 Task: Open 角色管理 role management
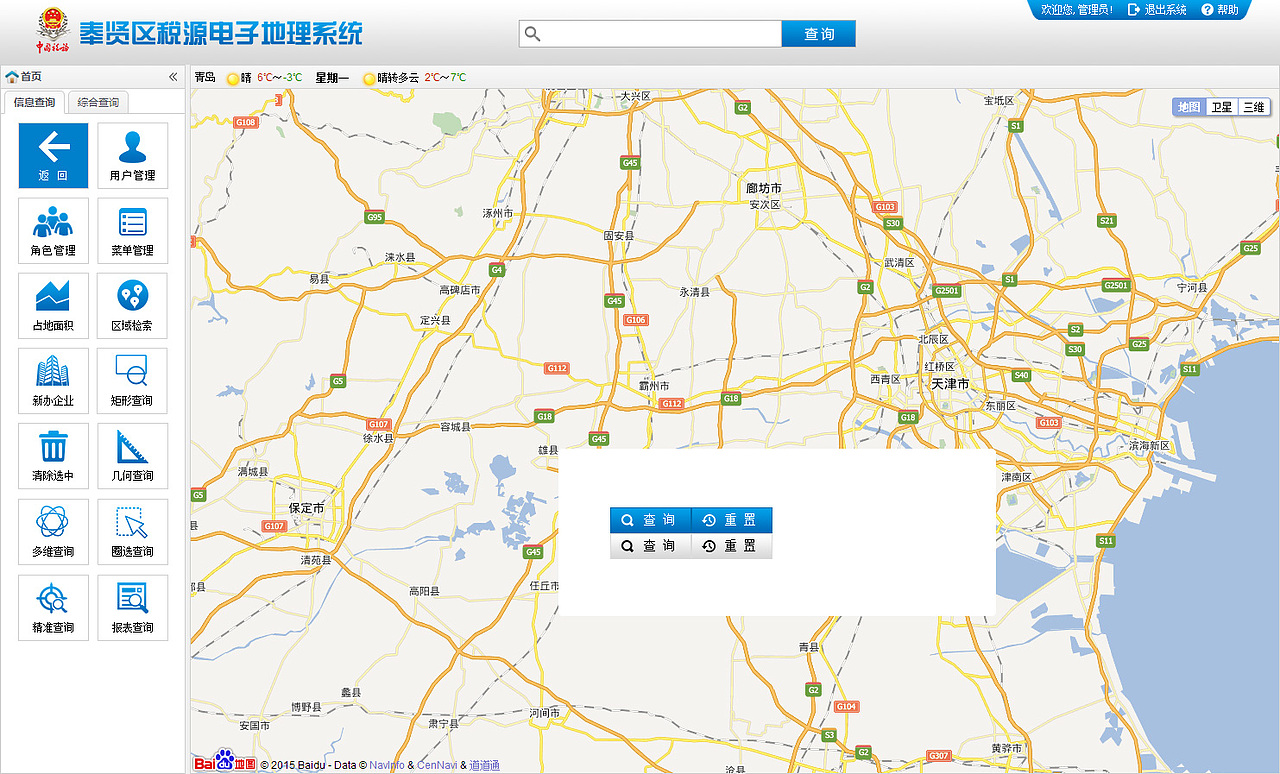[53, 231]
